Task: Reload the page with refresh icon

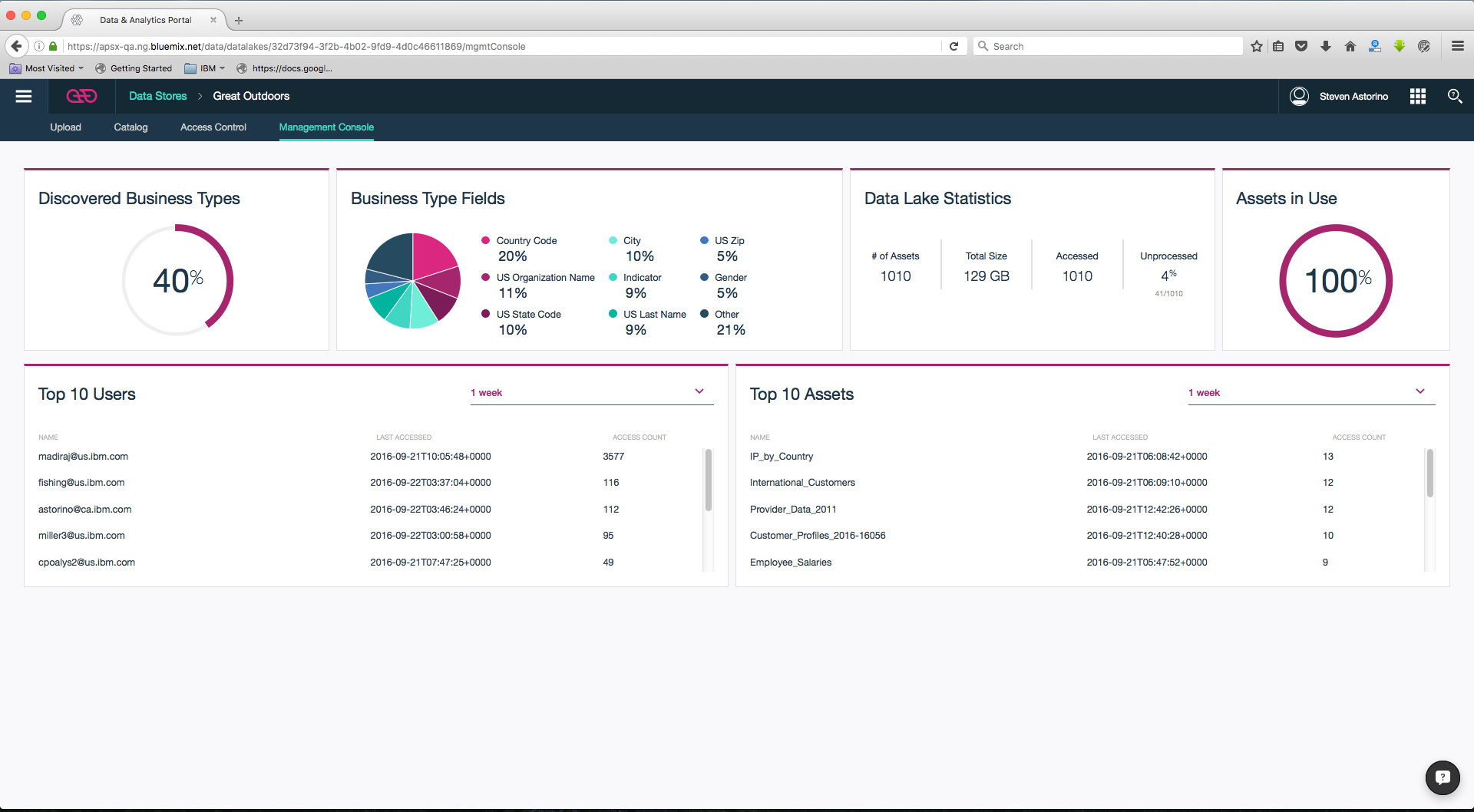Action: [x=953, y=46]
